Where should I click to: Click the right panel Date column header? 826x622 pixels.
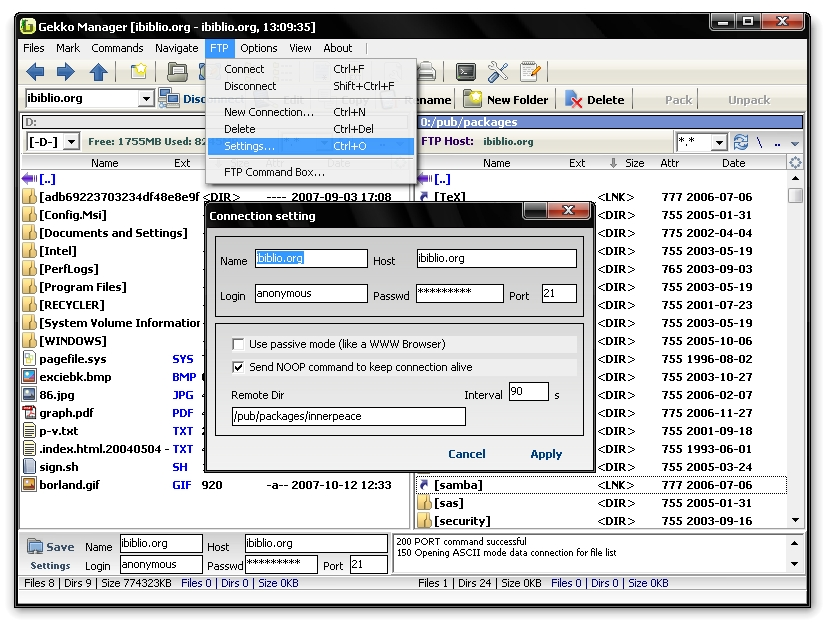733,163
